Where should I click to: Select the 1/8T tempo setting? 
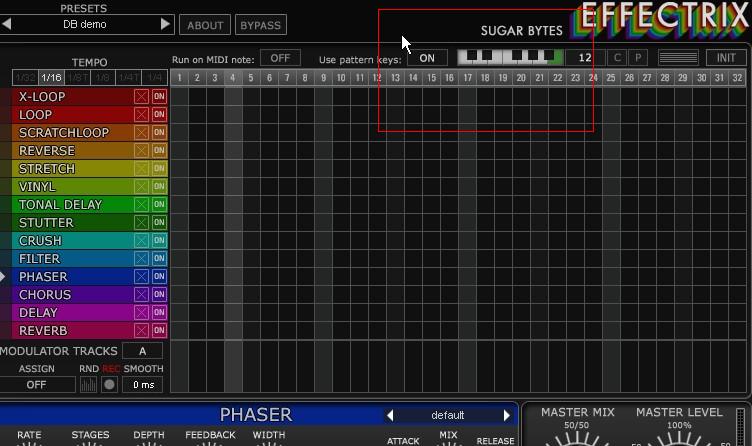[x=77, y=77]
